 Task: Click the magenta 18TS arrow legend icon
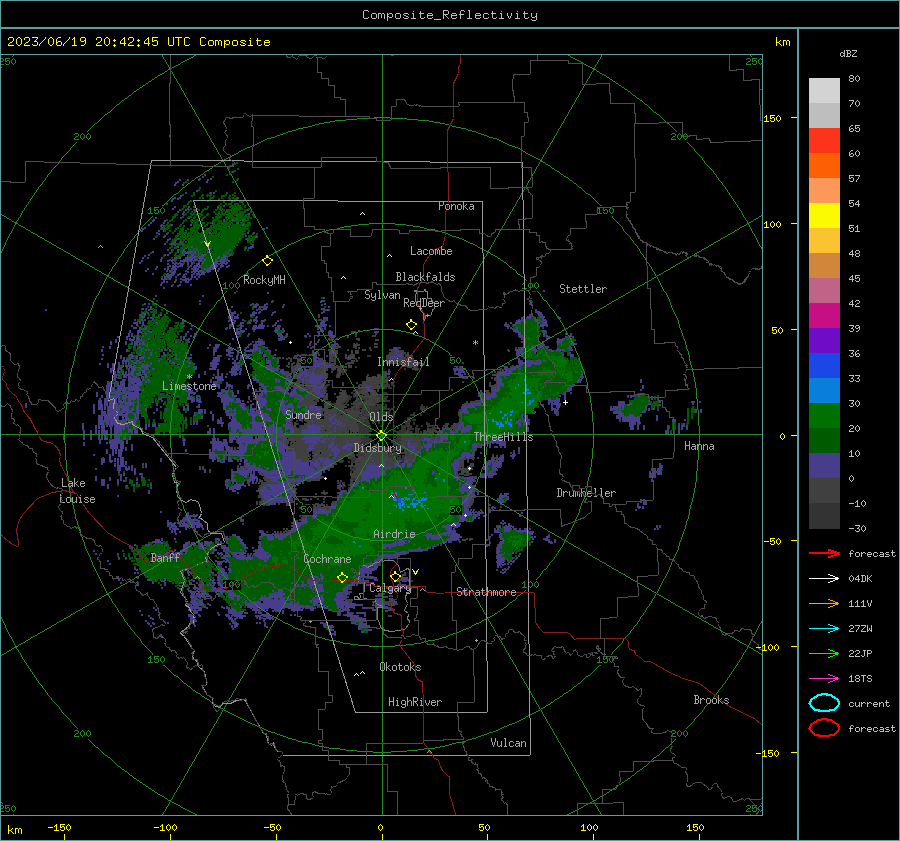824,679
